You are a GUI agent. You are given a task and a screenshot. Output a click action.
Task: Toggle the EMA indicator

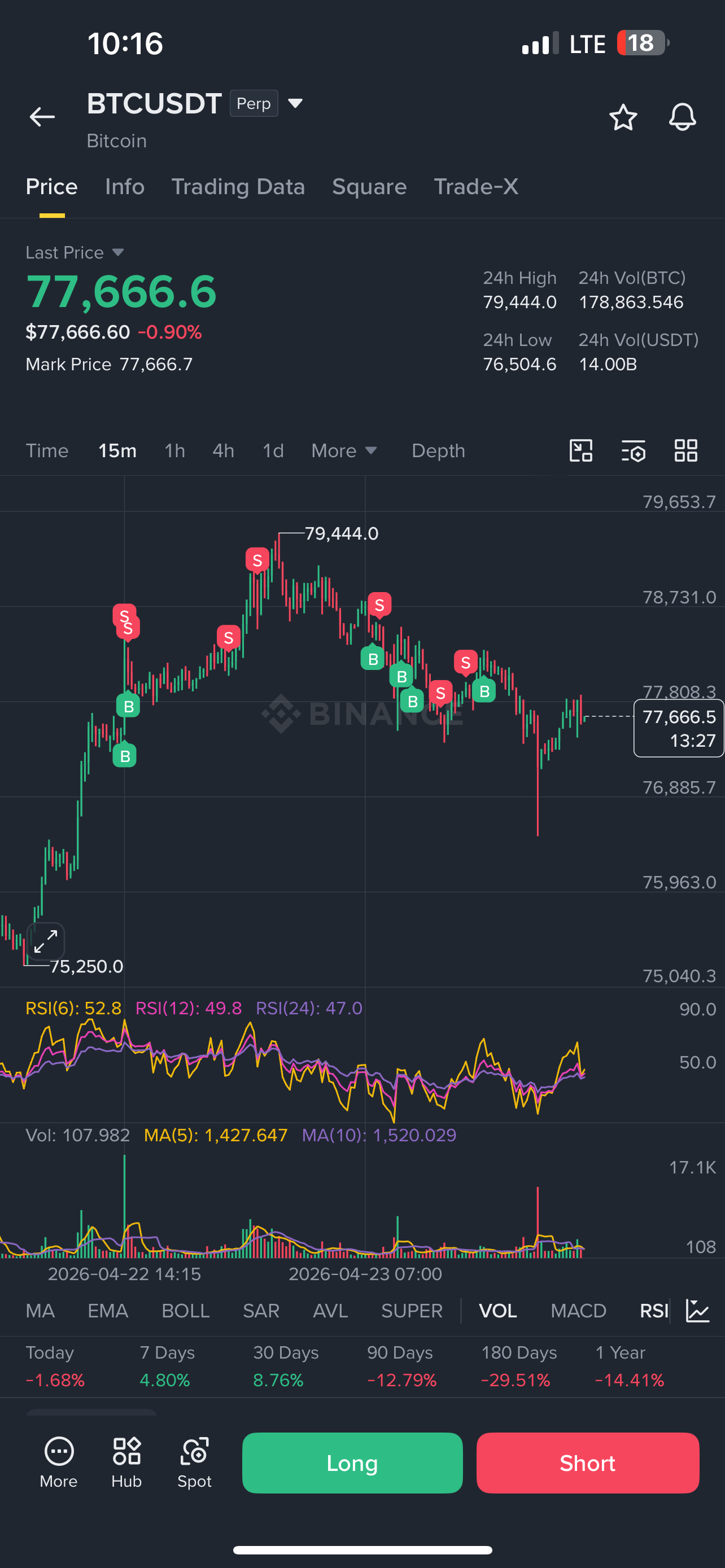click(x=108, y=1311)
